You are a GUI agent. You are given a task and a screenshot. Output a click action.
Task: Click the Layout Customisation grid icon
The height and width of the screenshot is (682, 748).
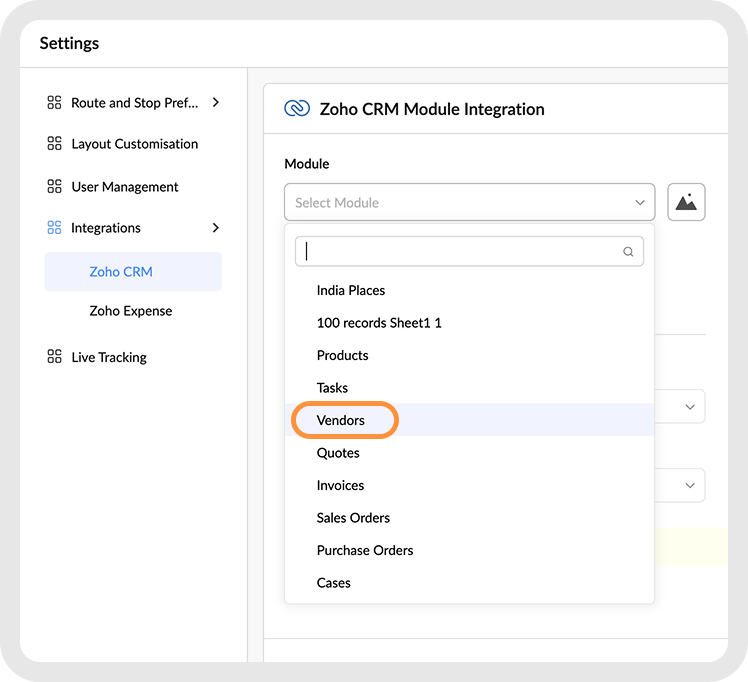coord(55,144)
